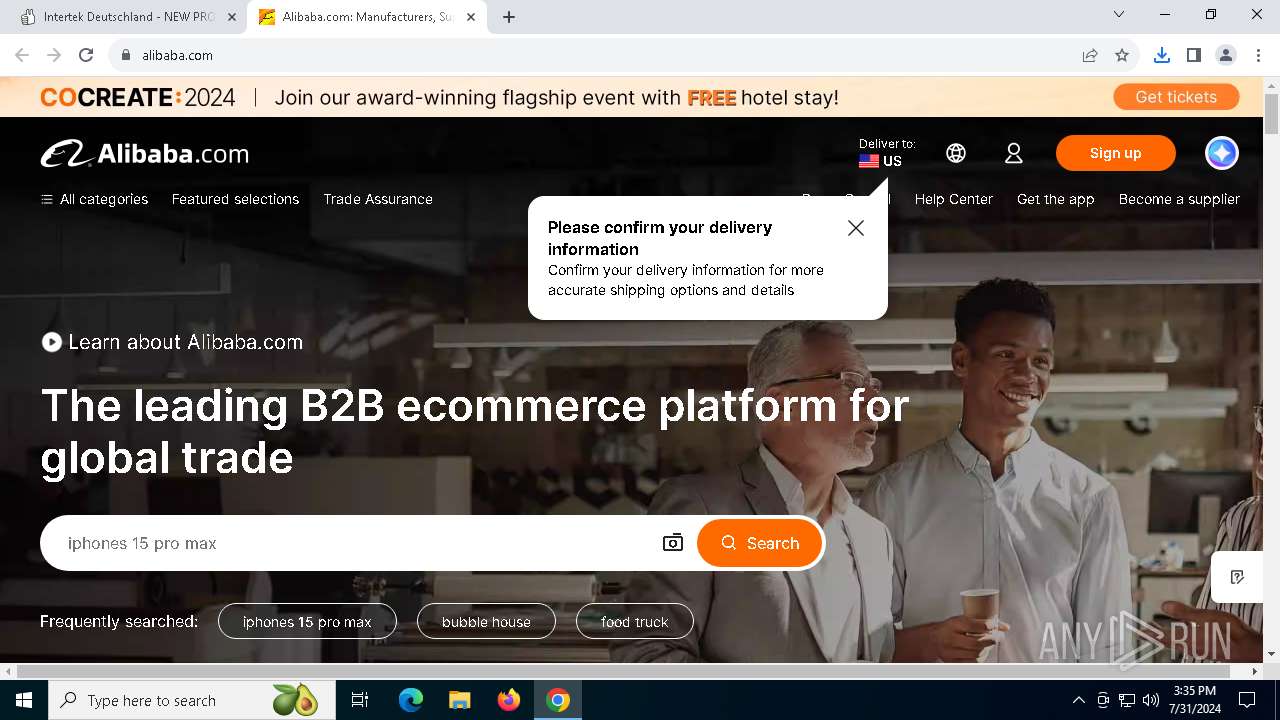
Task: Select the food truck suggestion chip
Action: (x=635, y=622)
